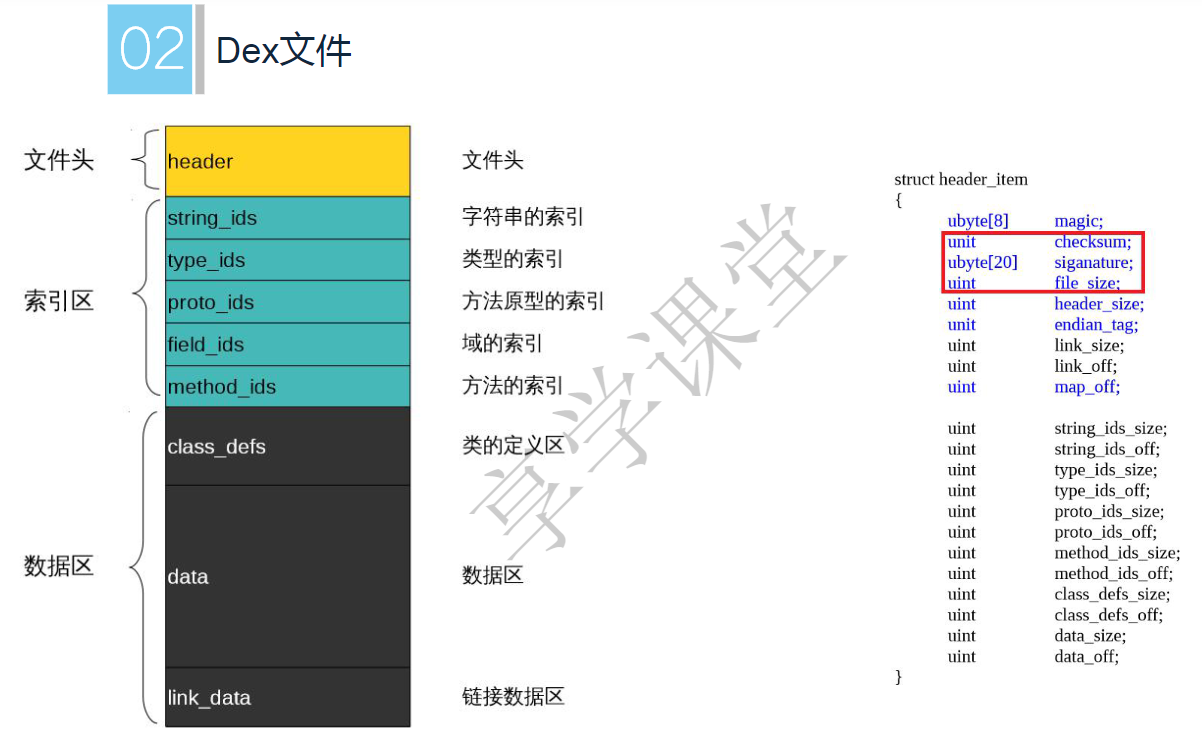Click the type_ids_off; field
The height and width of the screenshot is (745, 1202).
click(x=1102, y=491)
